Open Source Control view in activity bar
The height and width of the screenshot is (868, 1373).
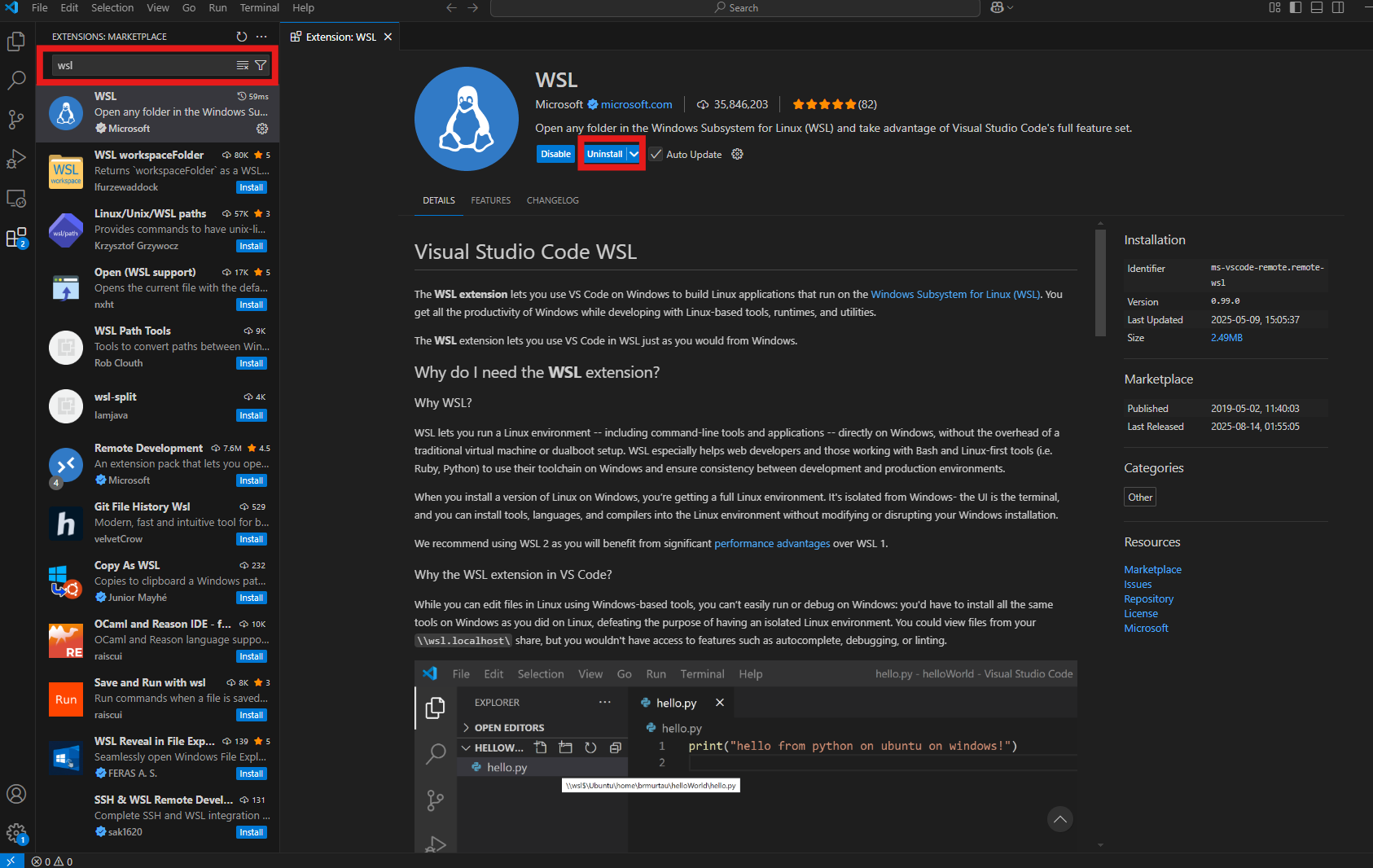tap(16, 119)
